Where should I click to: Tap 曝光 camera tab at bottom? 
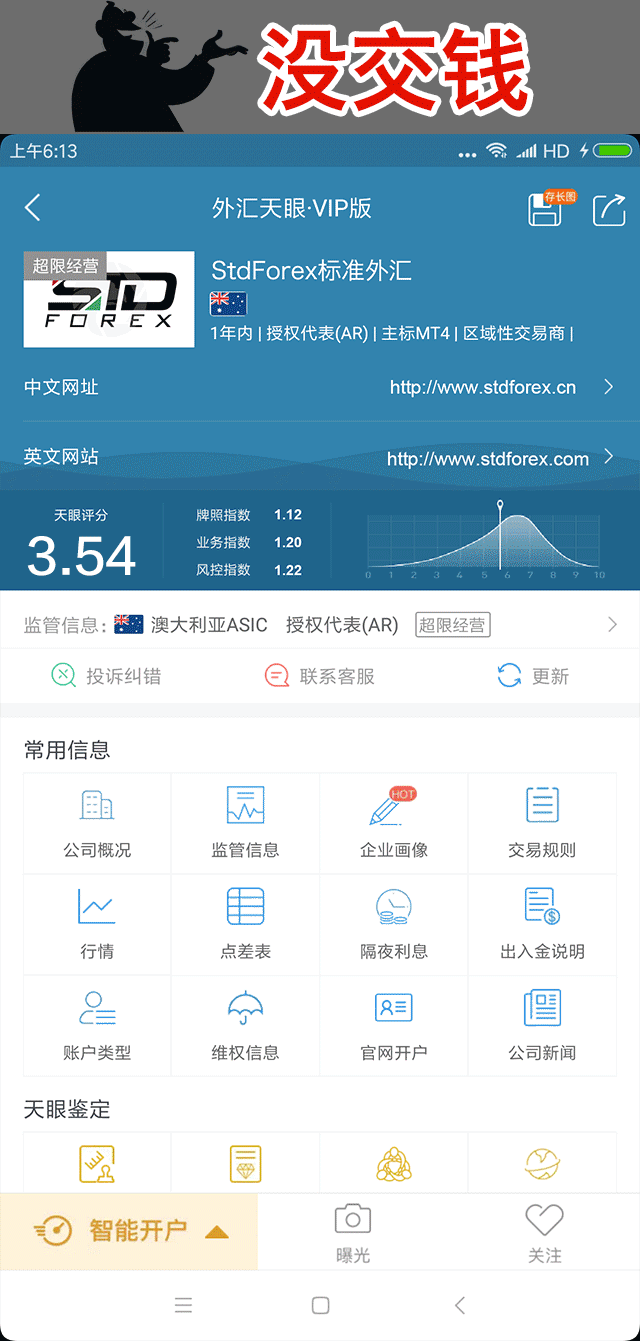click(352, 1232)
